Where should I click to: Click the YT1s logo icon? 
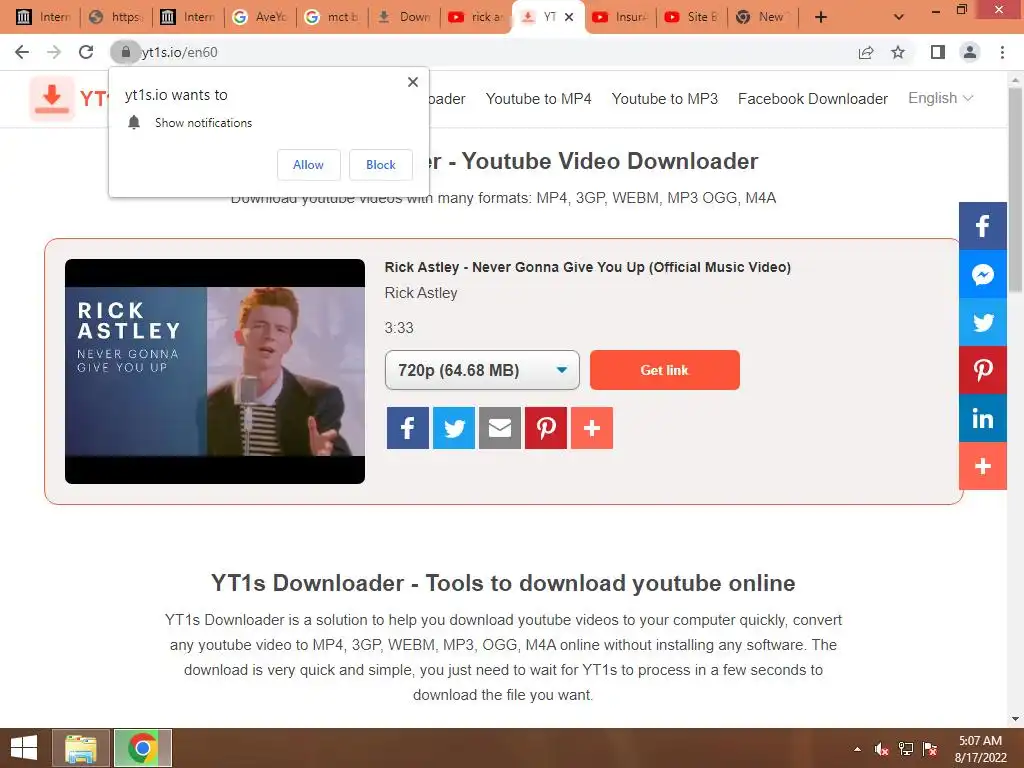52,99
